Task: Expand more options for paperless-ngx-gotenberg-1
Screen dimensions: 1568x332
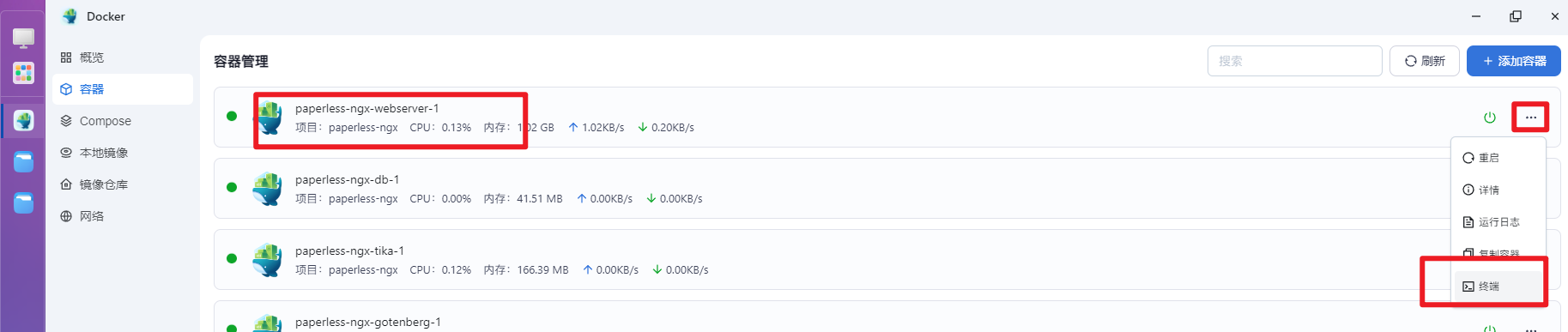Action: point(1531,329)
